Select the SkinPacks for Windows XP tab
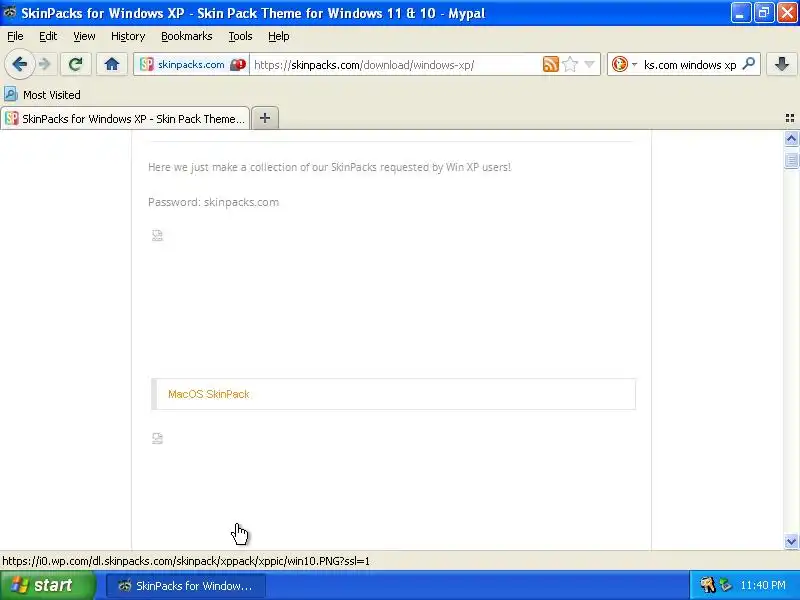 coord(126,119)
